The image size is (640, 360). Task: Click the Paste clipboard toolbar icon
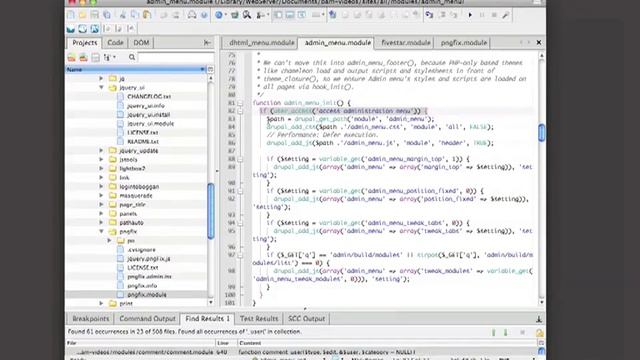click(147, 15)
